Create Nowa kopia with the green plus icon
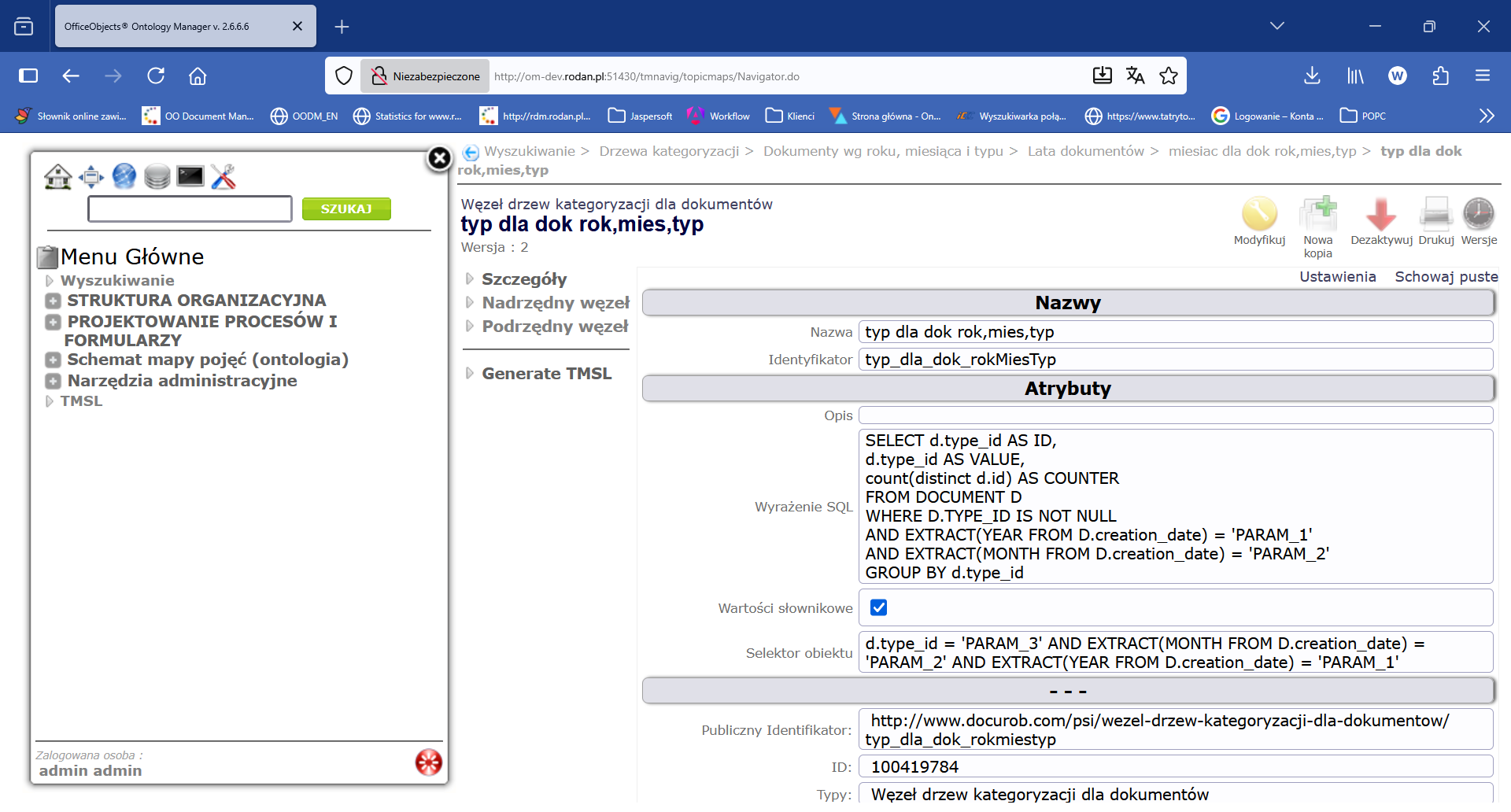Viewport: 1511px width, 812px height. pyautogui.click(x=1318, y=212)
